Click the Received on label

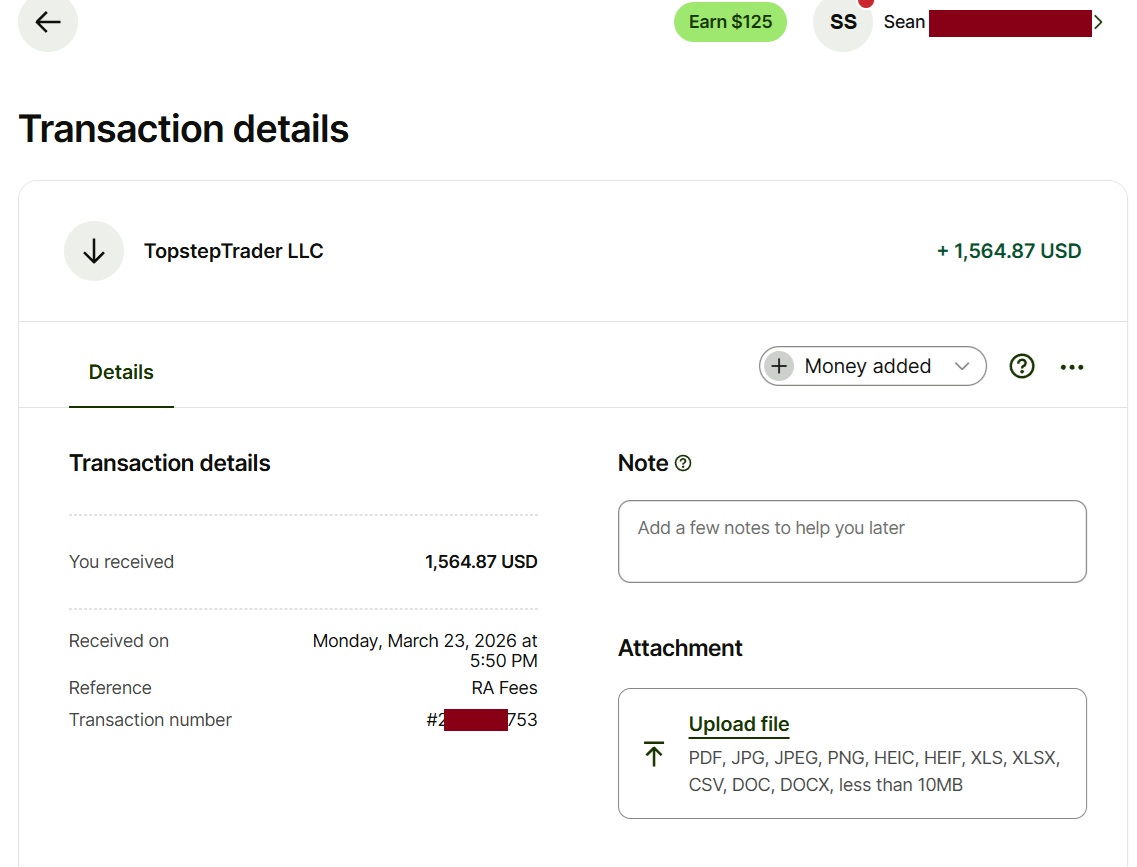pyautogui.click(x=119, y=642)
